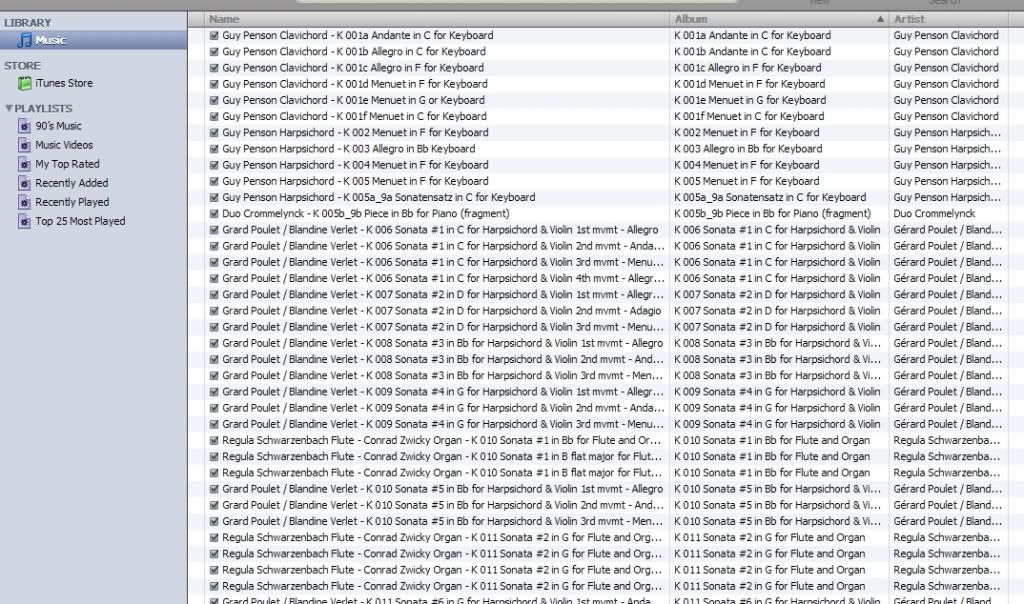This screenshot has height=604, width=1024.
Task: Click album cell K 005a_9a Sonatensatz in C
Action: click(x=770, y=197)
